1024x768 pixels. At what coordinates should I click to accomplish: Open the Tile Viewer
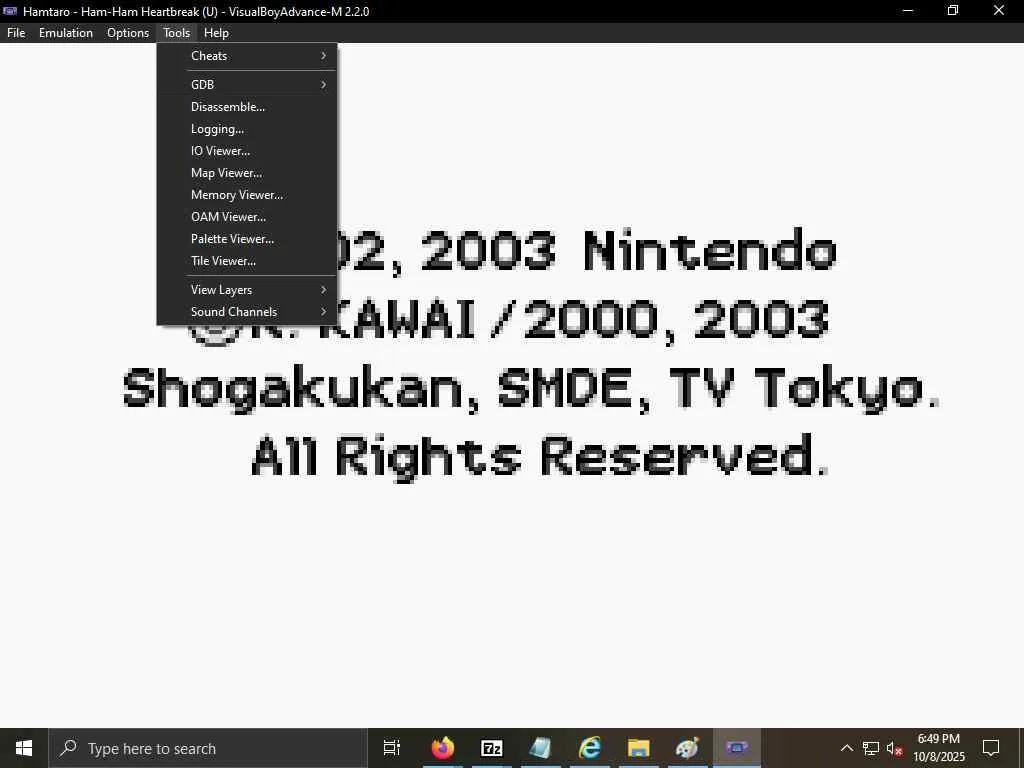[247, 261]
